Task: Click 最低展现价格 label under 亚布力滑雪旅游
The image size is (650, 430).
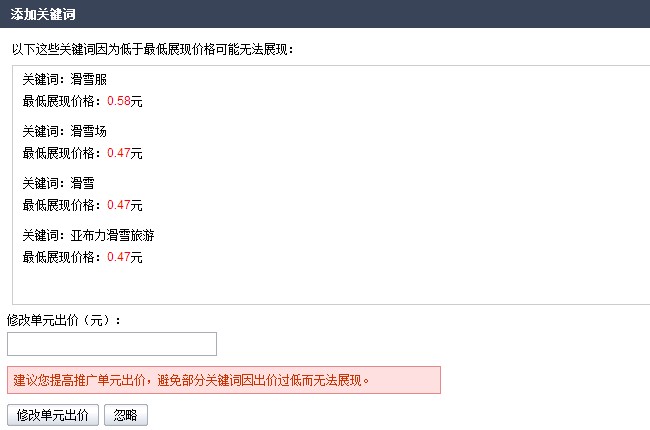Action: pyautogui.click(x=61, y=257)
